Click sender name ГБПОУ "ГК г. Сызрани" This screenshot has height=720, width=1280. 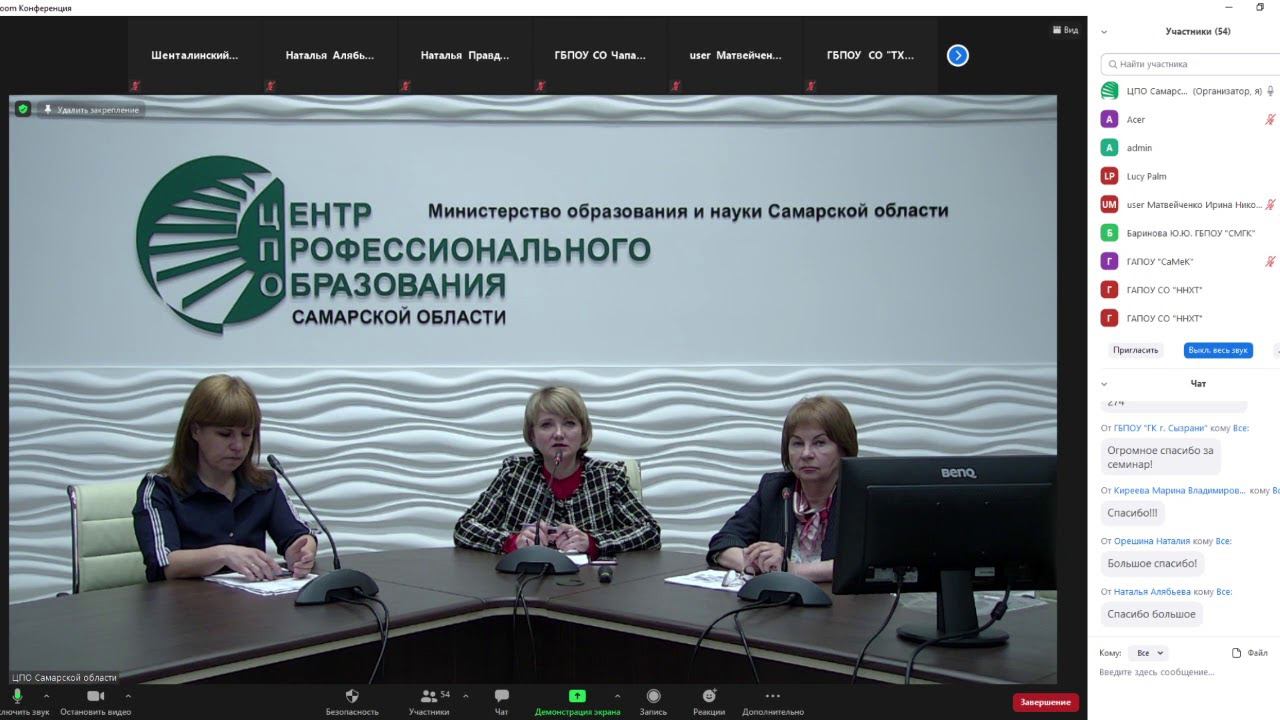1160,428
